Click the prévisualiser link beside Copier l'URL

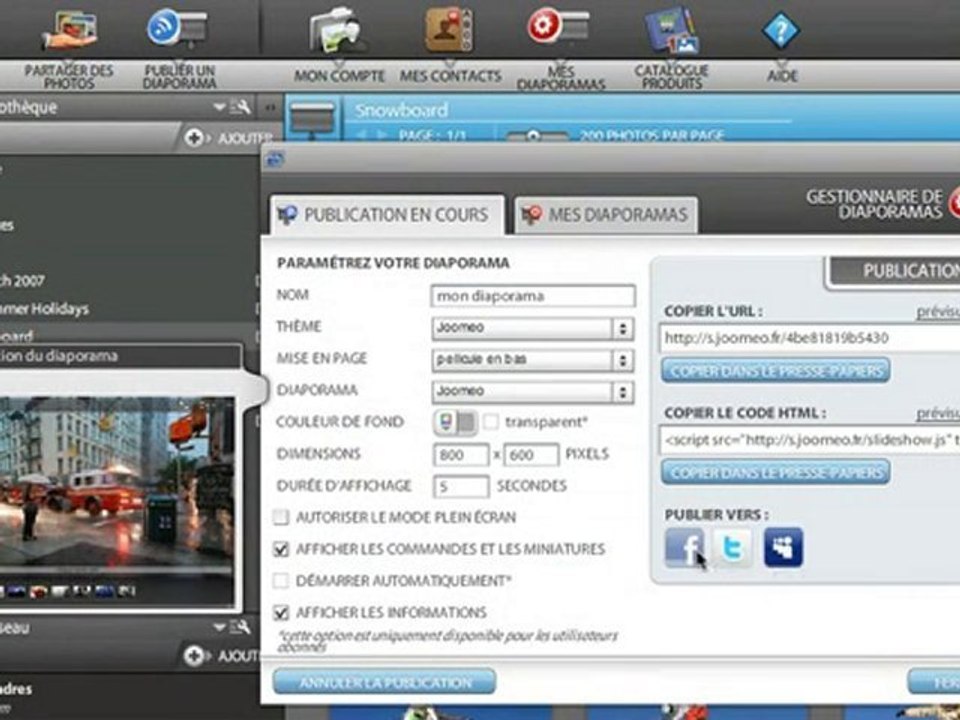click(x=938, y=312)
